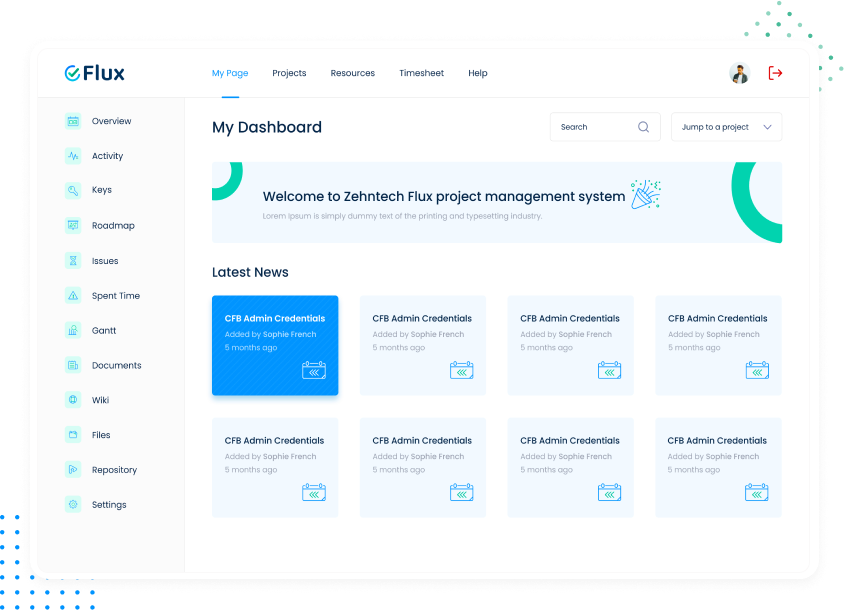Click the Overview sidebar icon
This screenshot has width=845, height=610.
pos(73,121)
